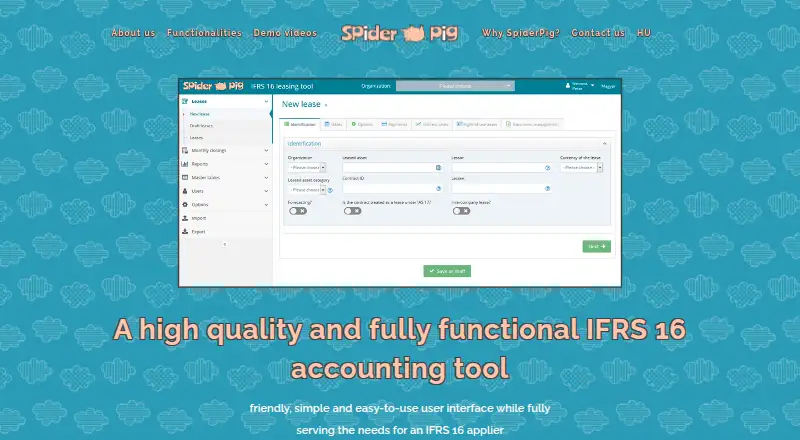Click the green Next button
This screenshot has width=800, height=440.
coord(596,247)
